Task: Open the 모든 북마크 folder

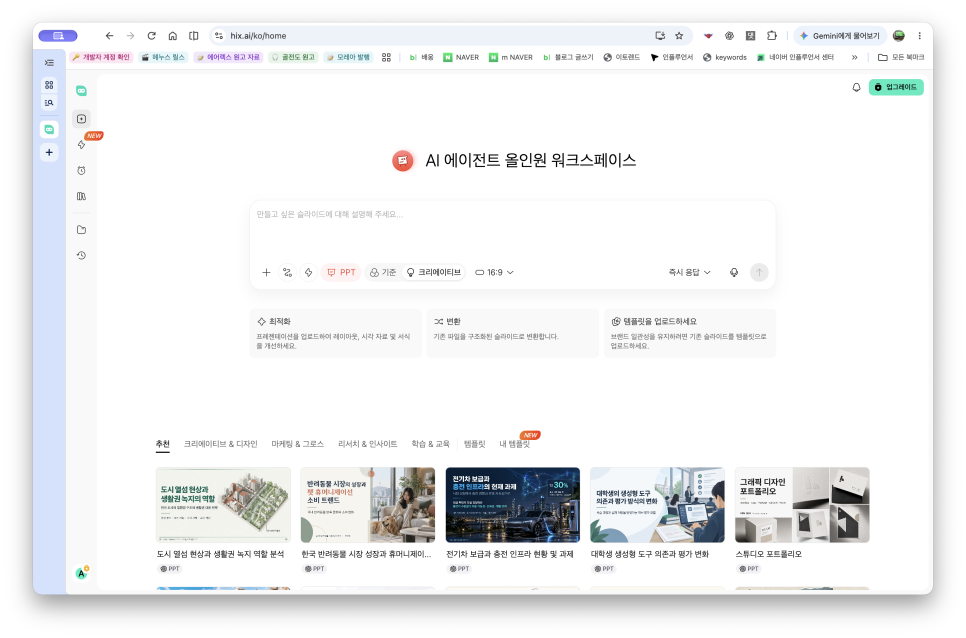Action: click(x=901, y=57)
